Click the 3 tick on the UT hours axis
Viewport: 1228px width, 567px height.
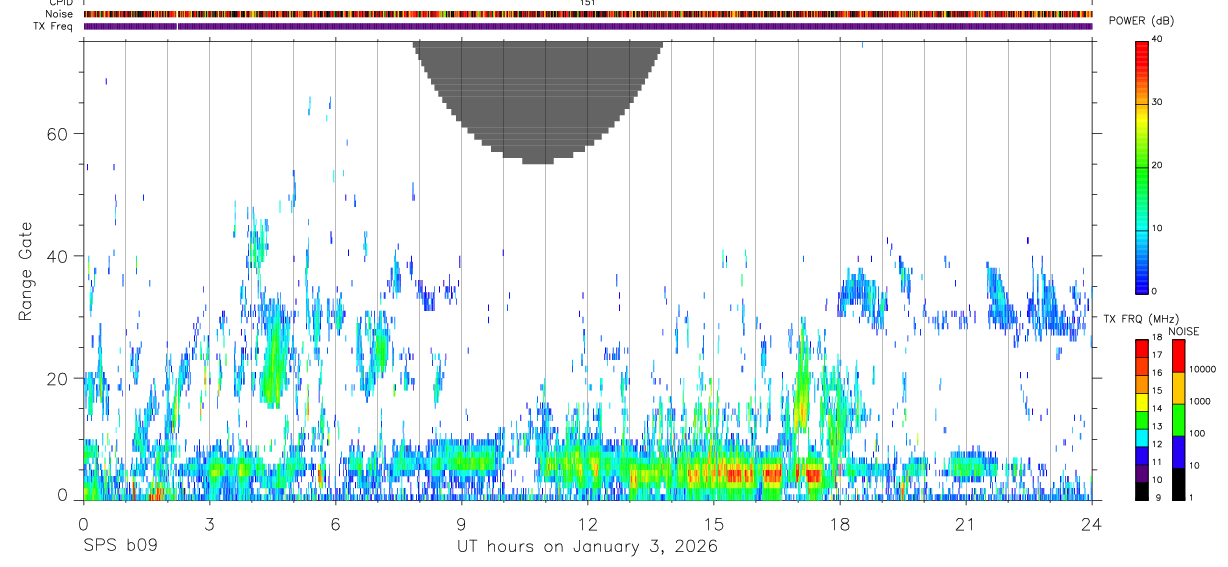[x=209, y=524]
